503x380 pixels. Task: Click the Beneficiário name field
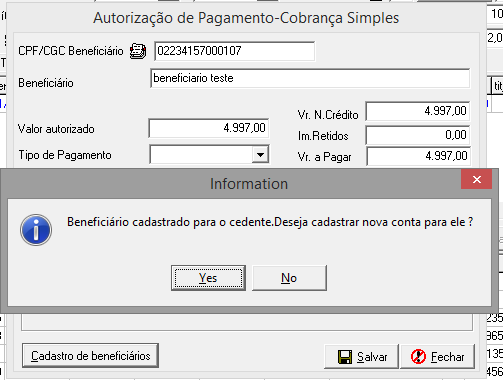point(310,78)
